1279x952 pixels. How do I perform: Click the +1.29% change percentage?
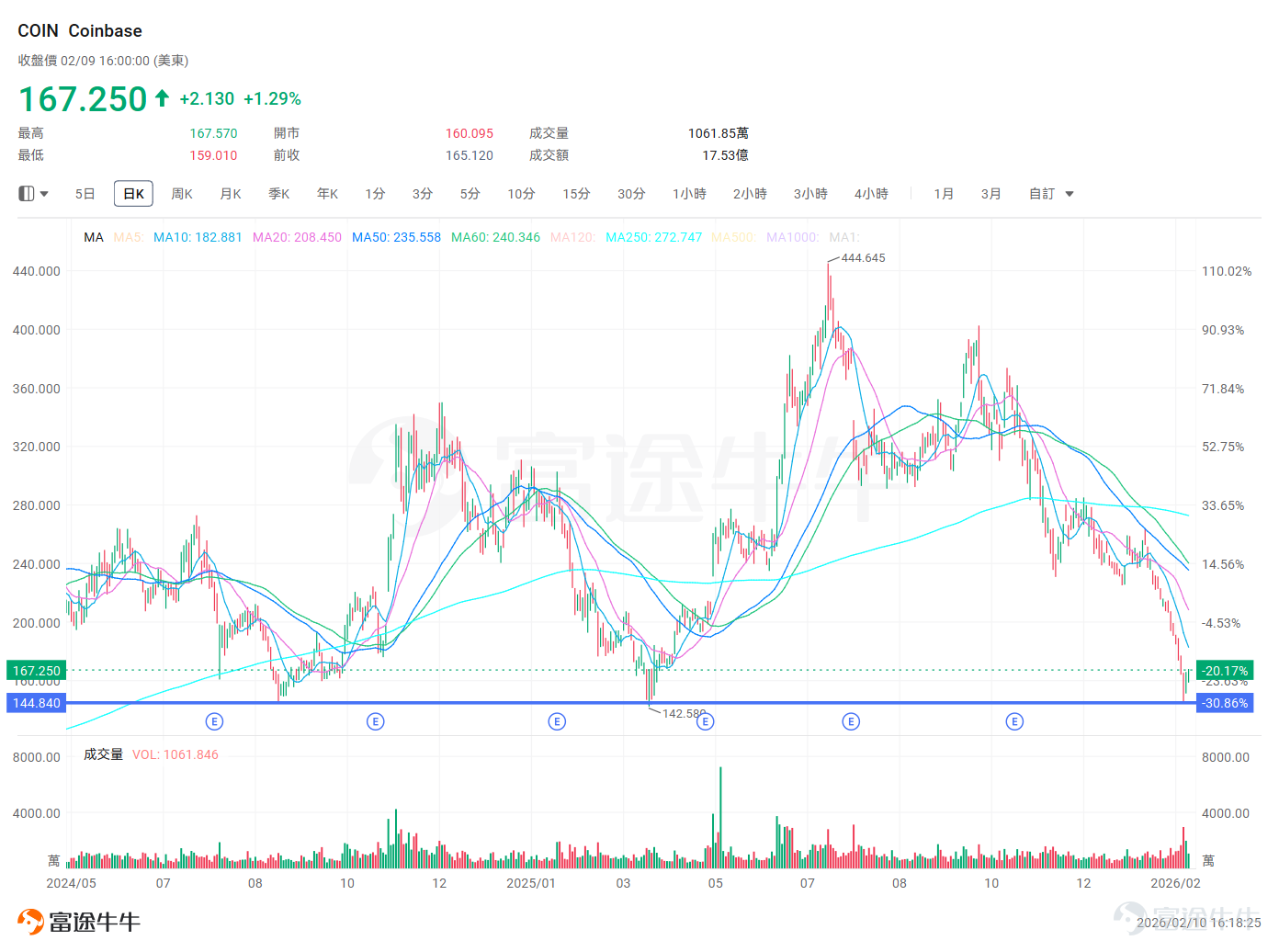pyautogui.click(x=272, y=98)
